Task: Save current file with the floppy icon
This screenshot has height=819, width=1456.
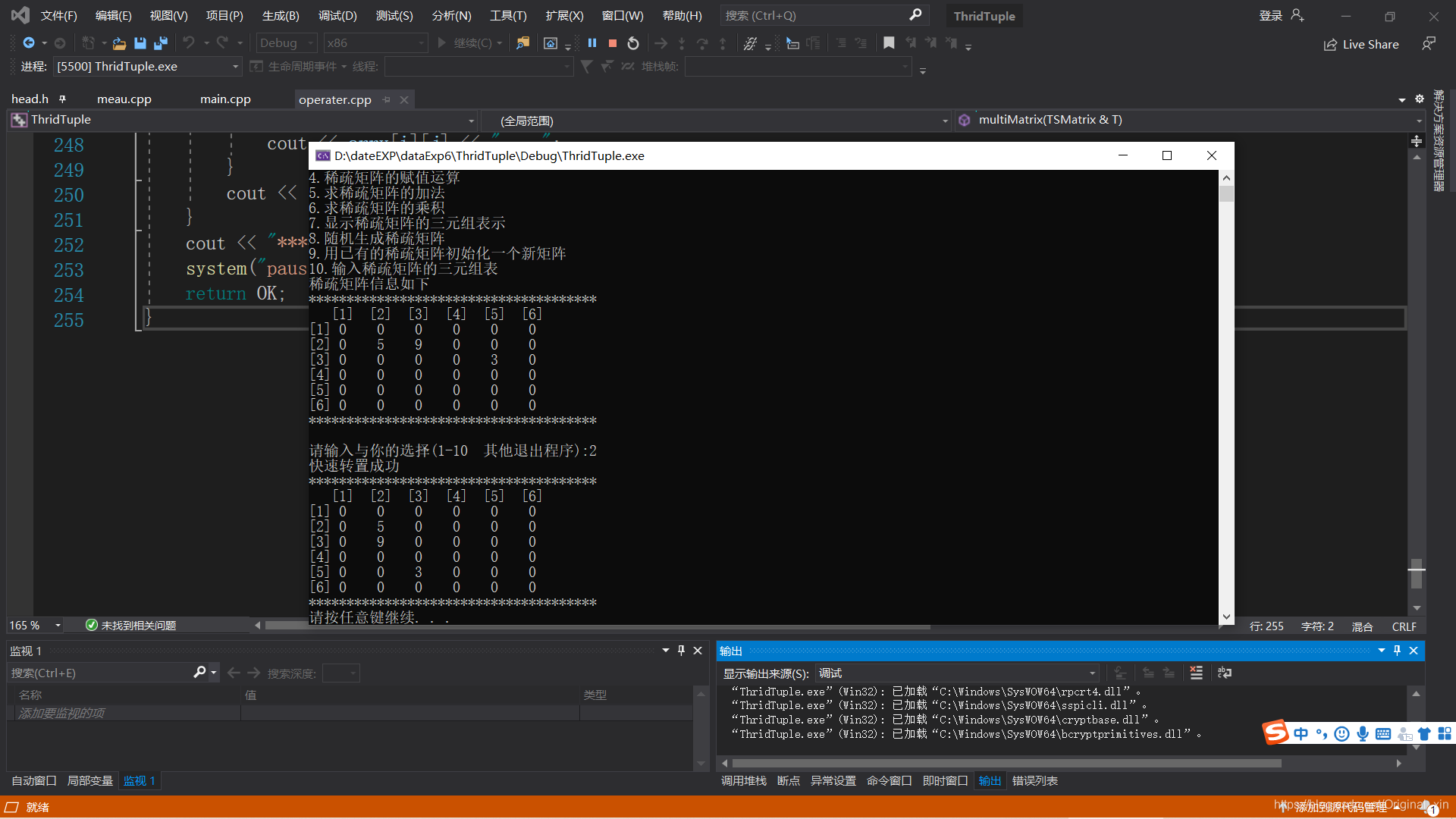Action: coord(140,43)
